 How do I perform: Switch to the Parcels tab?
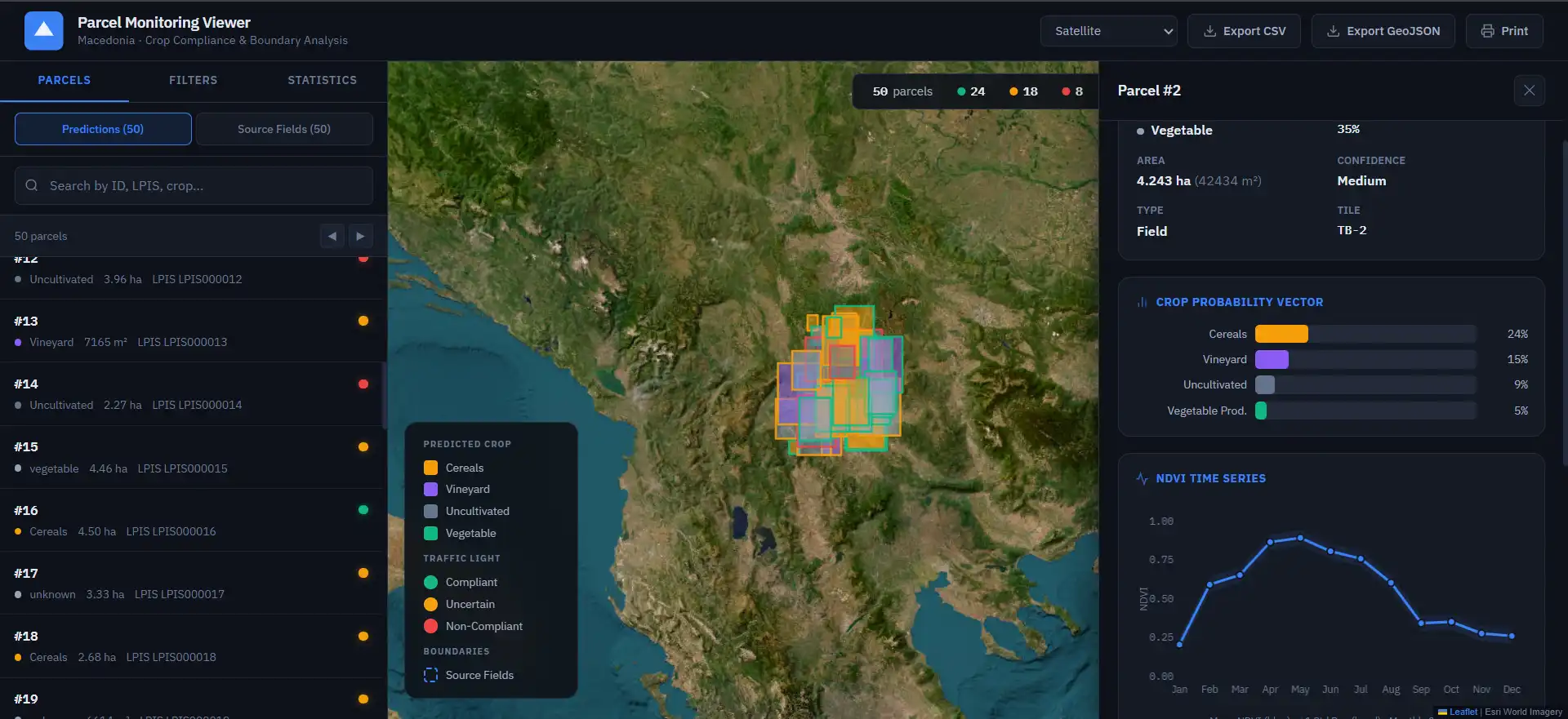(65, 81)
